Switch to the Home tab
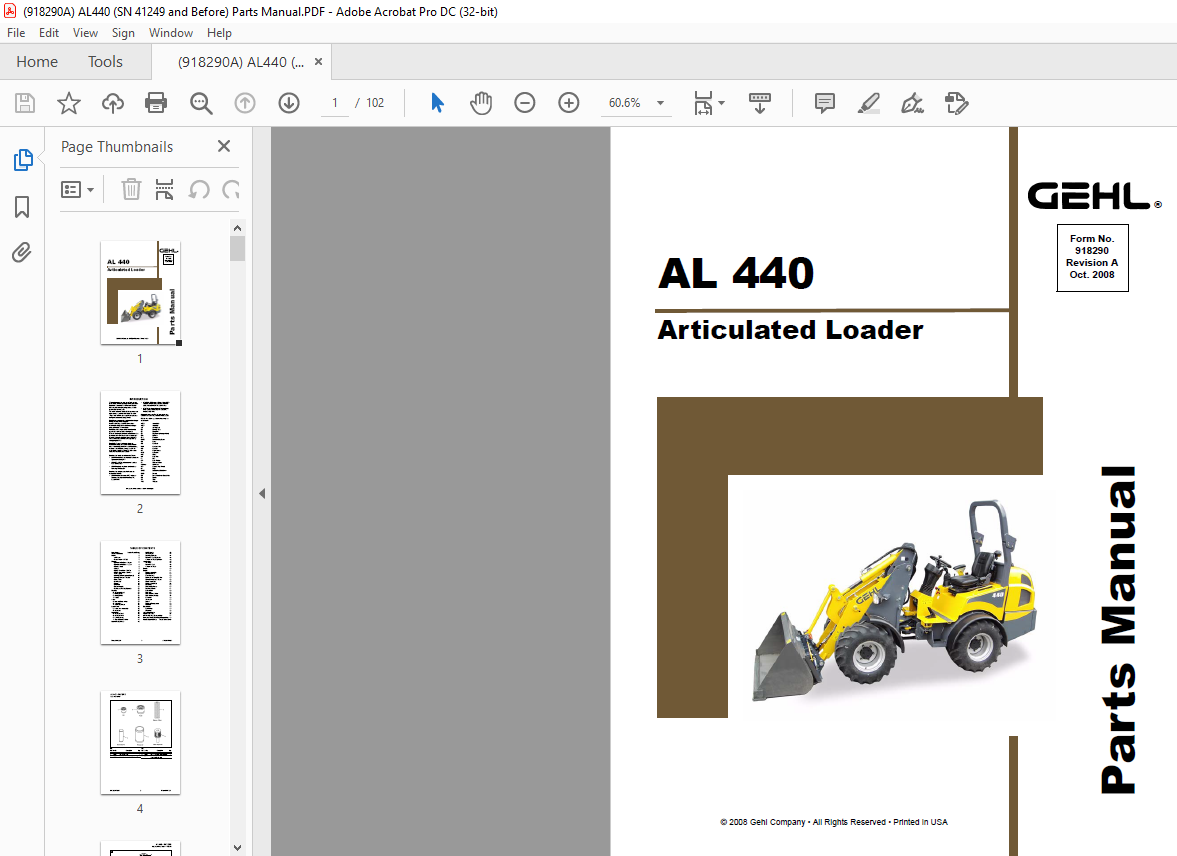Viewport: 1177px width, 856px height. [37, 62]
